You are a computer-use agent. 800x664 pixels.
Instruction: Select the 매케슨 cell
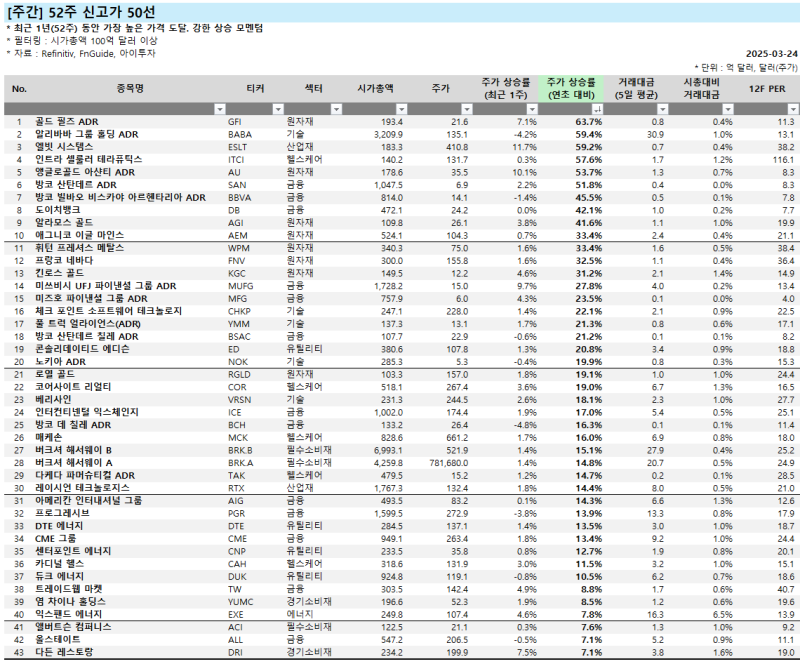click(x=48, y=438)
